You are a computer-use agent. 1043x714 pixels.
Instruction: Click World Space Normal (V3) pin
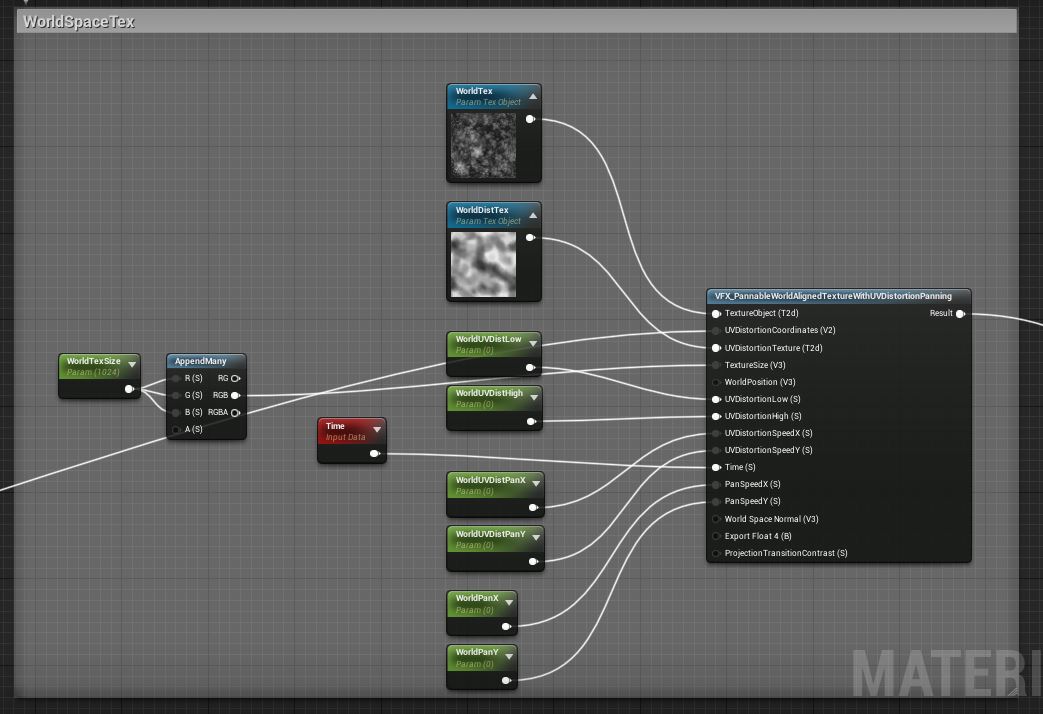pyautogui.click(x=716, y=519)
